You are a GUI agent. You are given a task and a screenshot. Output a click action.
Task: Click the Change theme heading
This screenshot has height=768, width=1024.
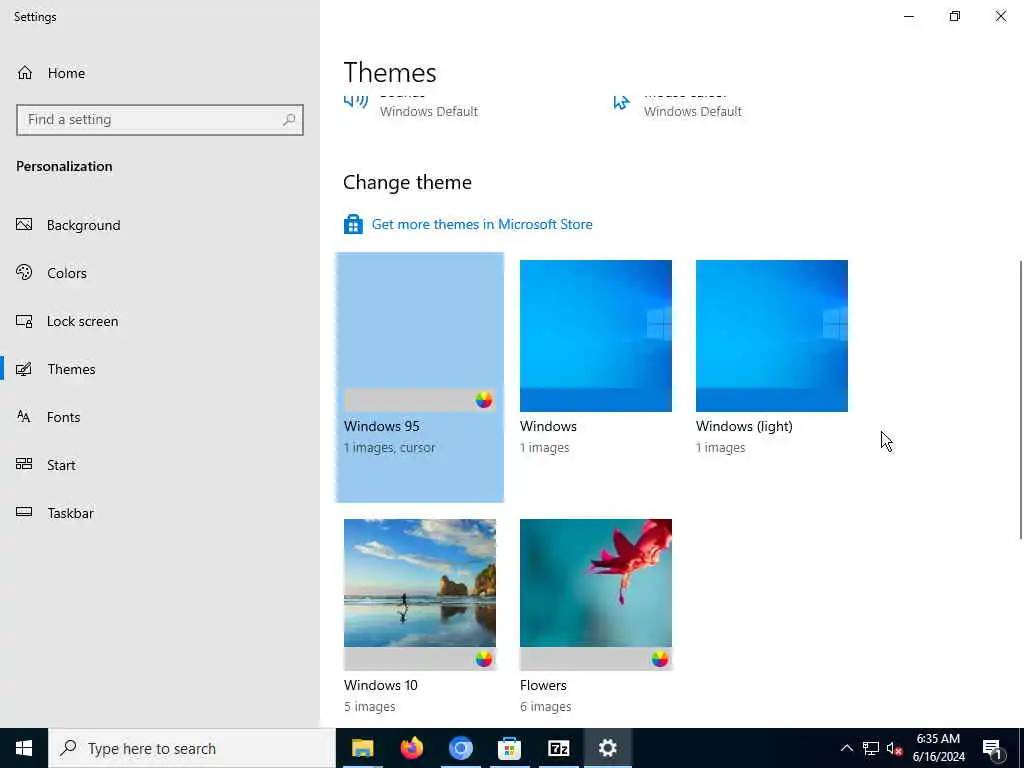pyautogui.click(x=408, y=182)
